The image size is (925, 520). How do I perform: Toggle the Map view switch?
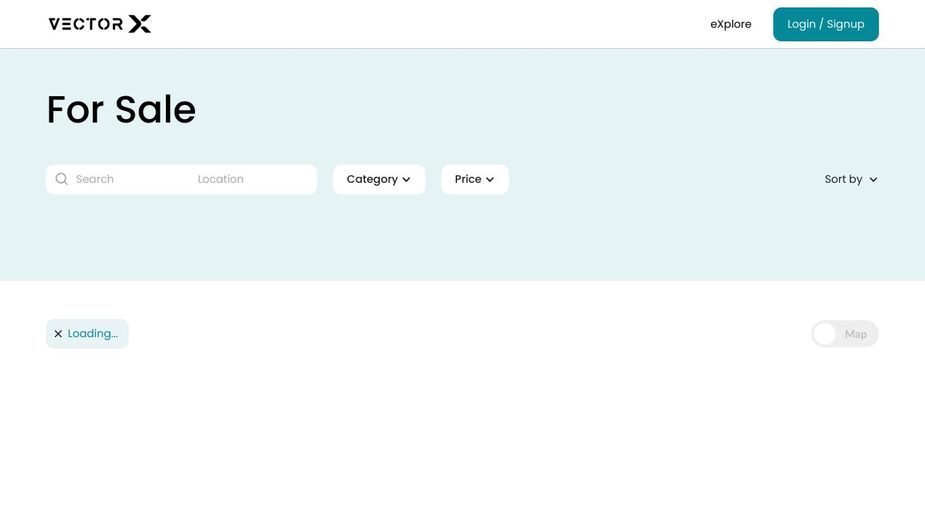(x=845, y=334)
